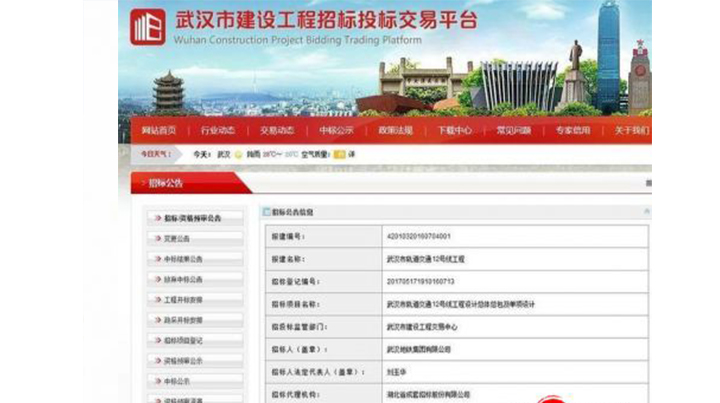The height and width of the screenshot is (403, 720).
Task: Click the 招投标监管部门 label cell
Action: pos(324,327)
